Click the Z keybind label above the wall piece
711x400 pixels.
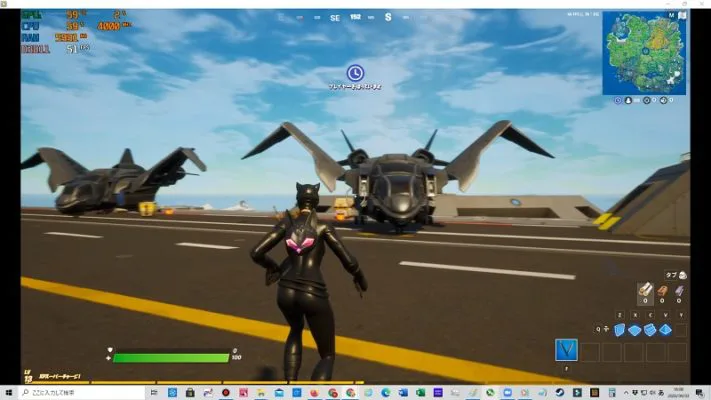point(620,315)
